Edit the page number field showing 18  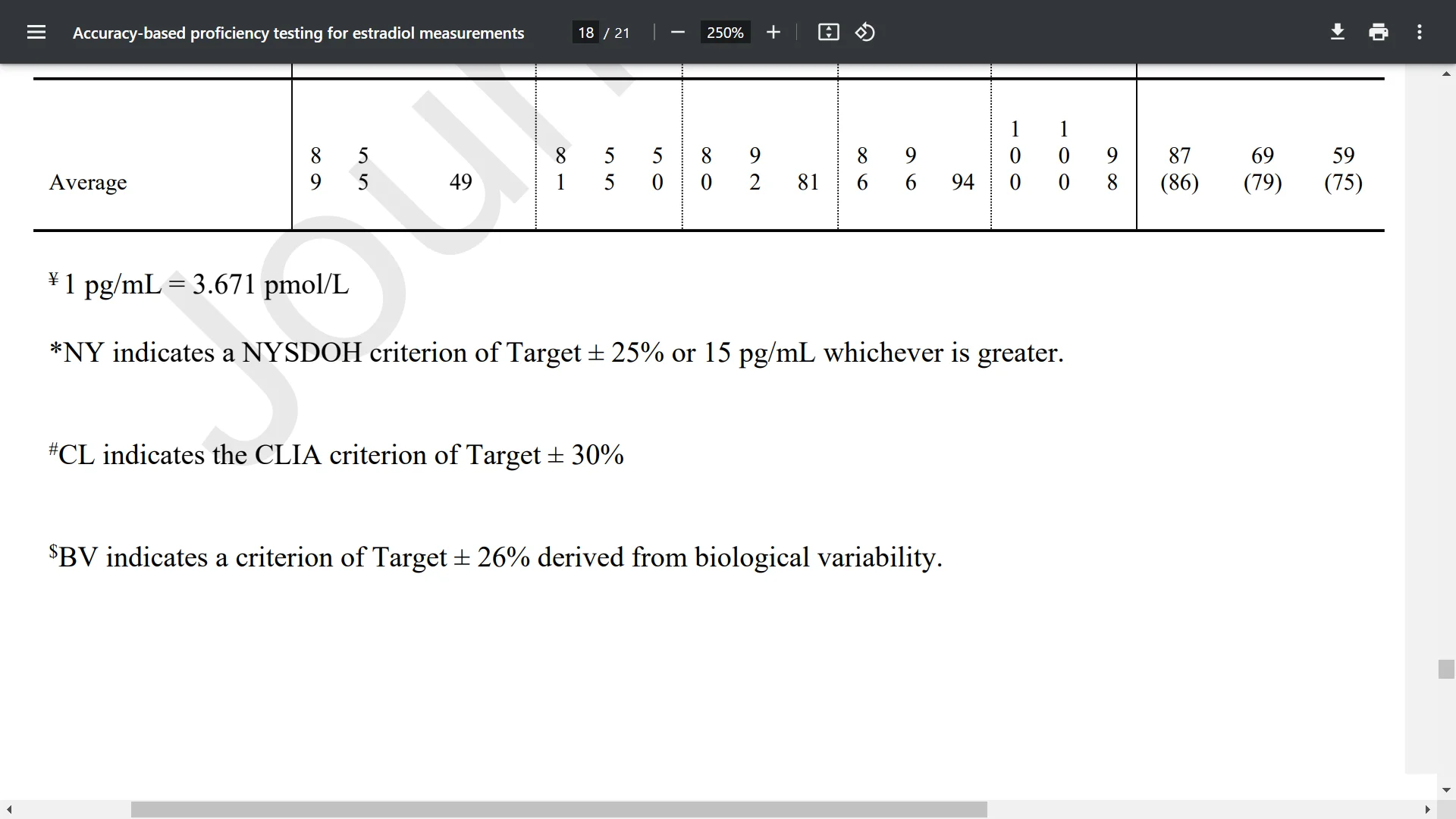pyautogui.click(x=585, y=33)
